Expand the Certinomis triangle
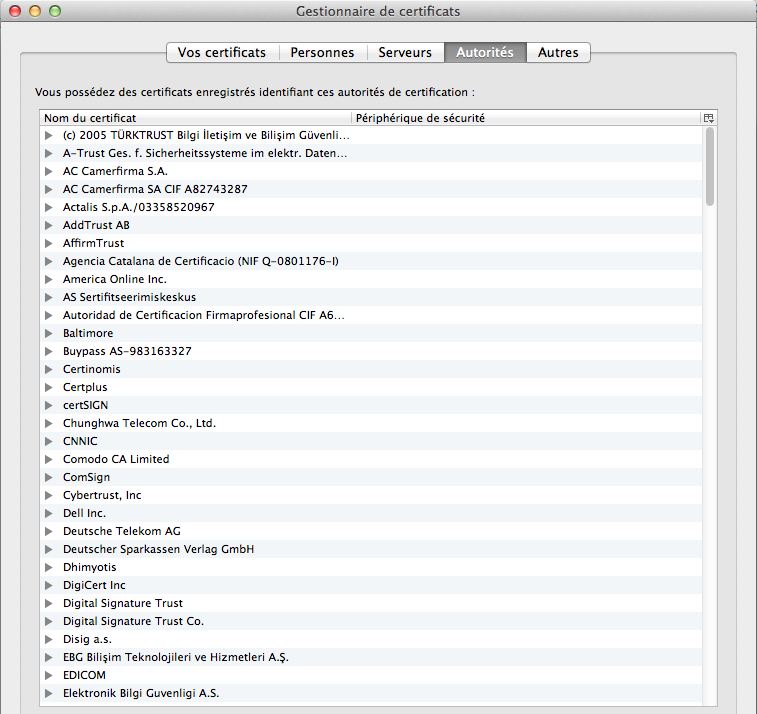The width and height of the screenshot is (757, 714). 48,369
